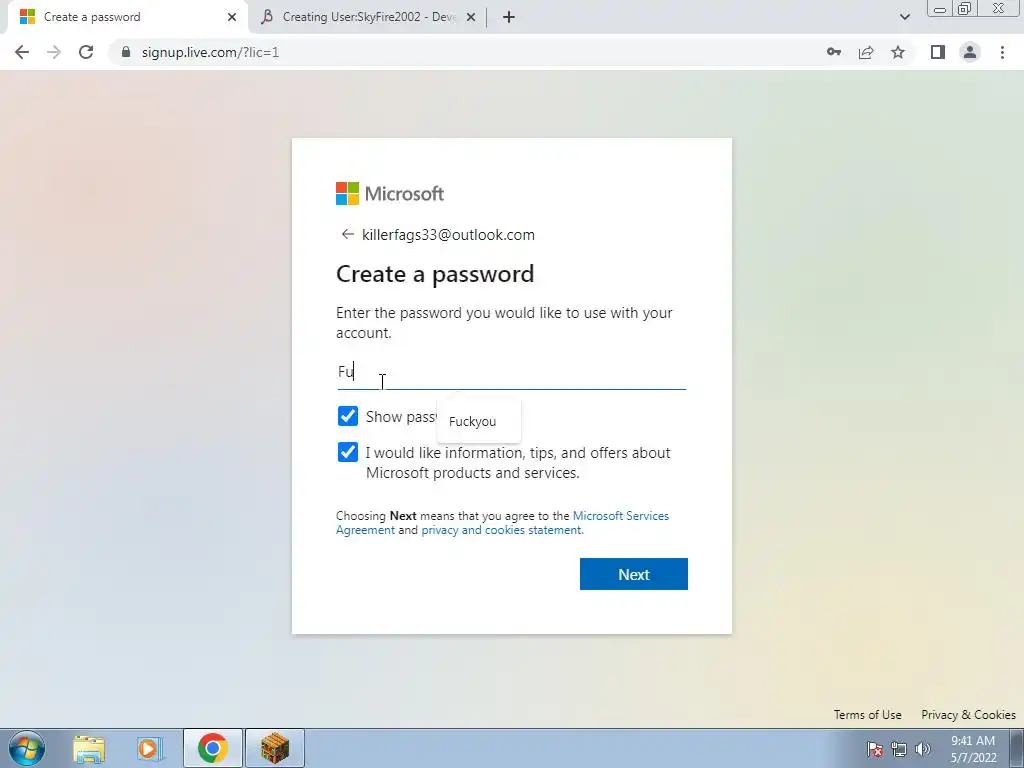The width and height of the screenshot is (1024, 768).
Task: Expand the tab search chevron
Action: [904, 17]
